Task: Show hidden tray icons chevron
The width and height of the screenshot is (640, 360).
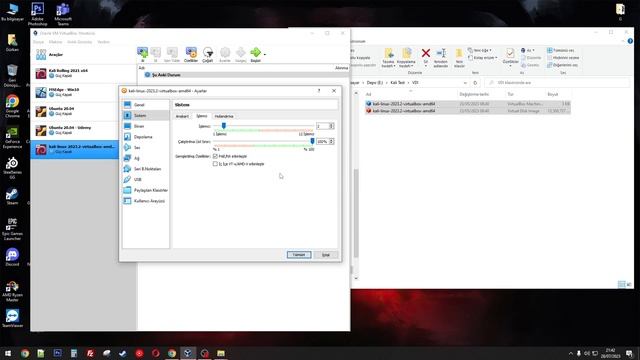Action: point(571,353)
